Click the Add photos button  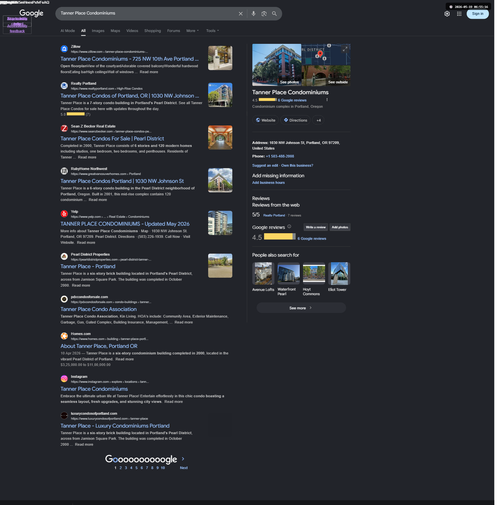coord(340,227)
